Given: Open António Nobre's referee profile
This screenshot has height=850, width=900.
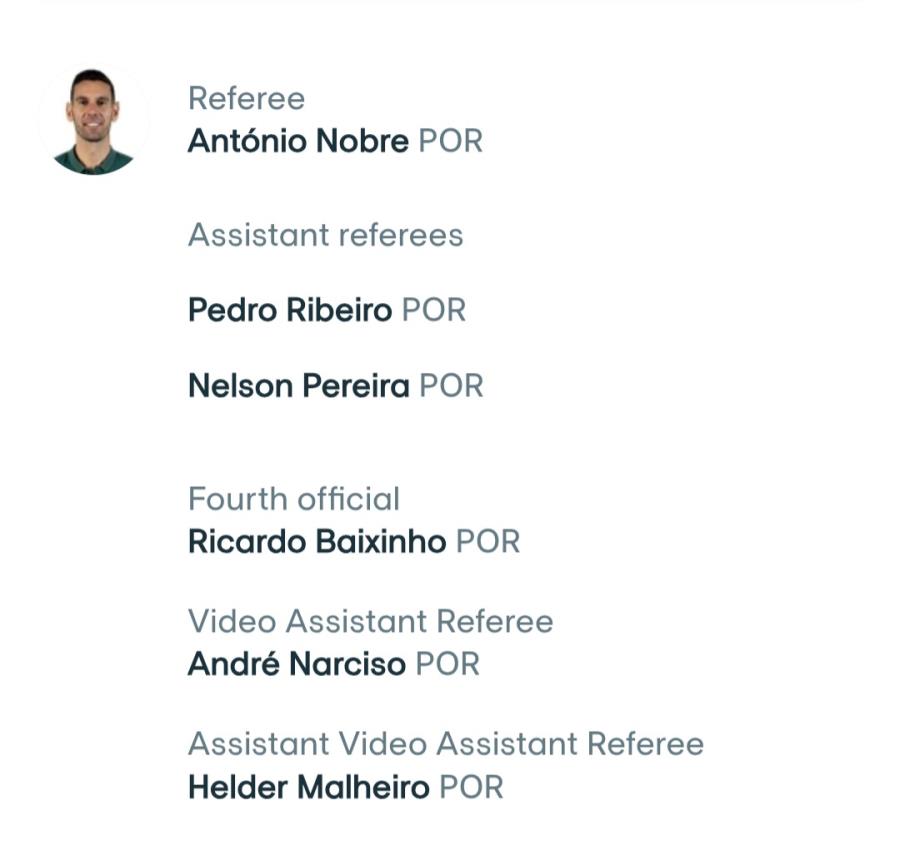Looking at the screenshot, I should (x=298, y=141).
